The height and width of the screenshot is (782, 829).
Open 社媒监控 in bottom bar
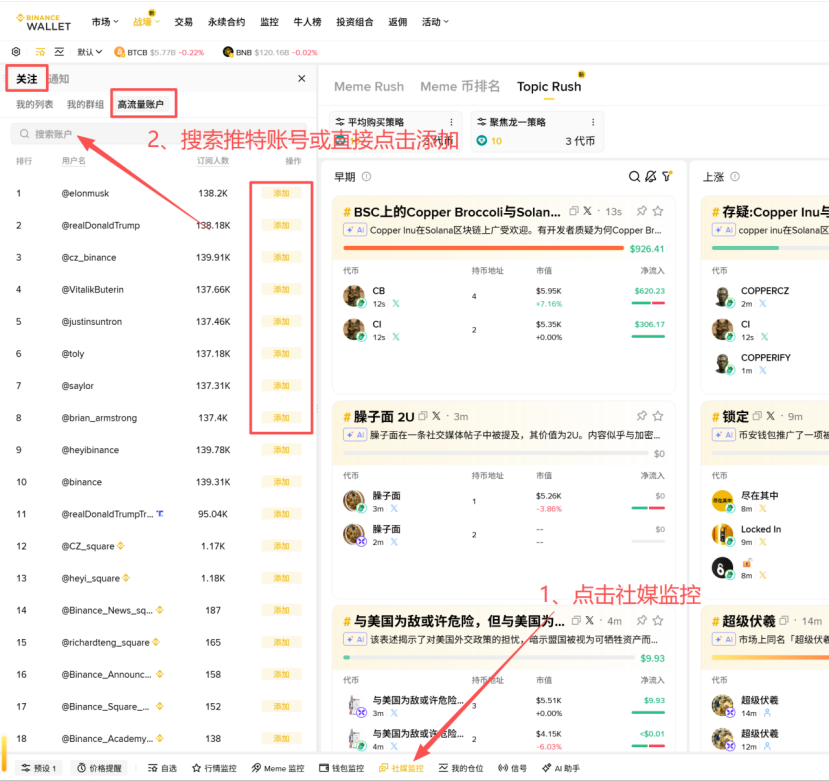coord(401,768)
